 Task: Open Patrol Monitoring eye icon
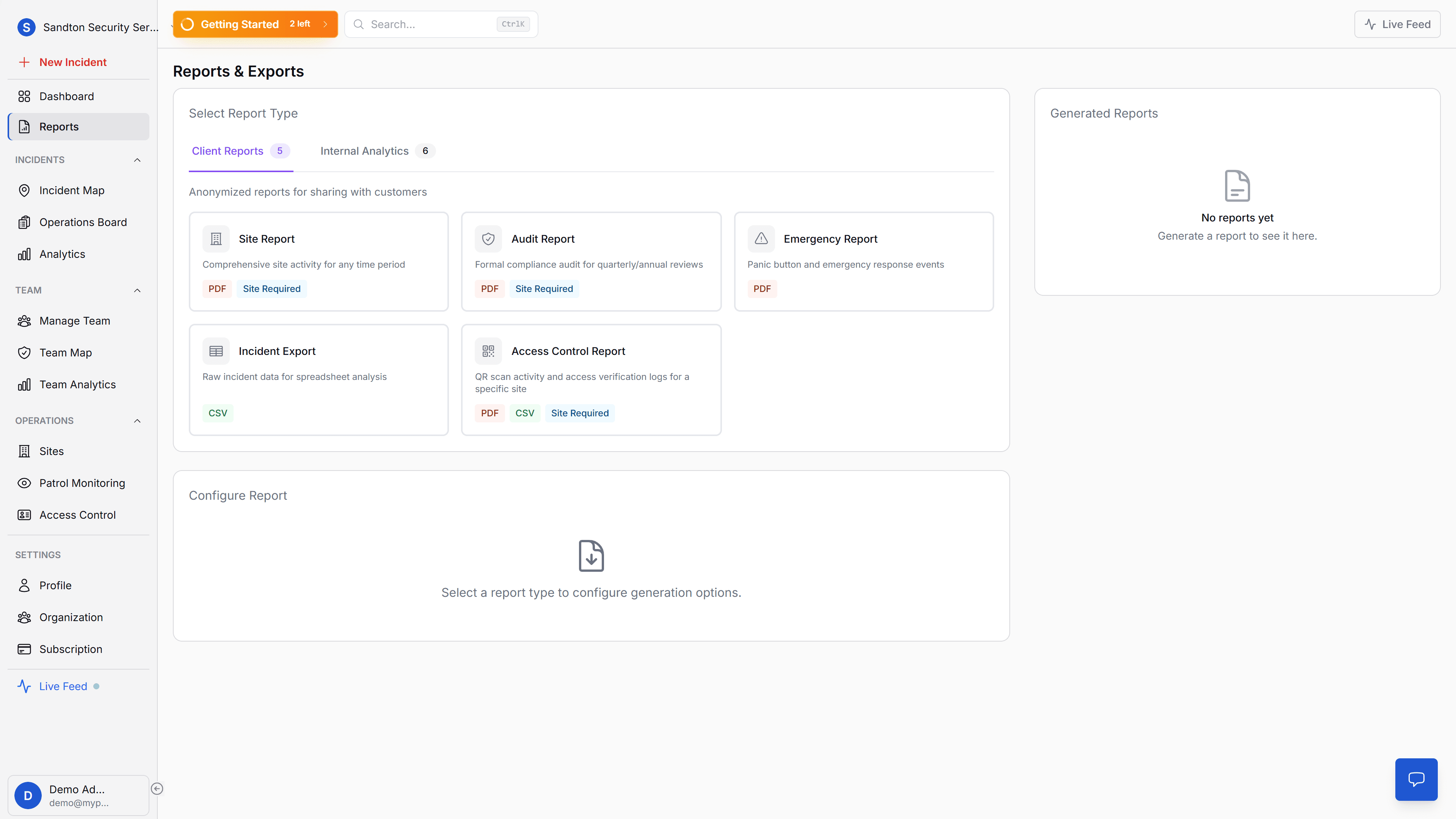(24, 483)
